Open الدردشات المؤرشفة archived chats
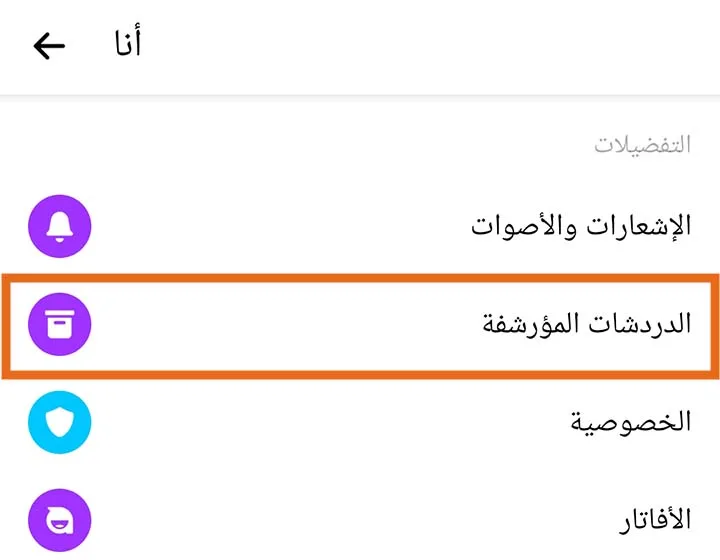Image resolution: width=720 pixels, height=560 pixels. [x=588, y=324]
